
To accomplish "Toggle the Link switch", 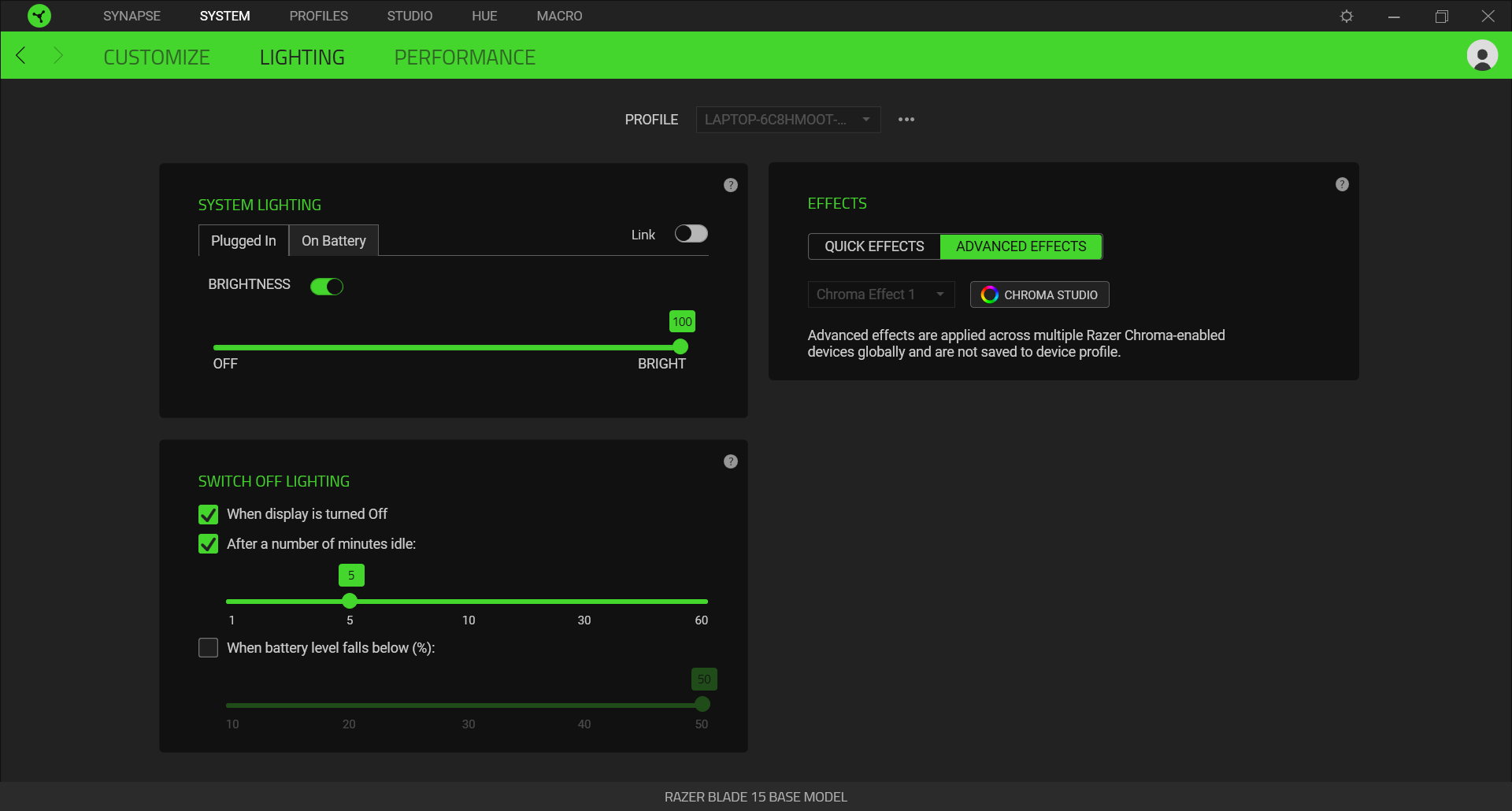I will tap(691, 234).
